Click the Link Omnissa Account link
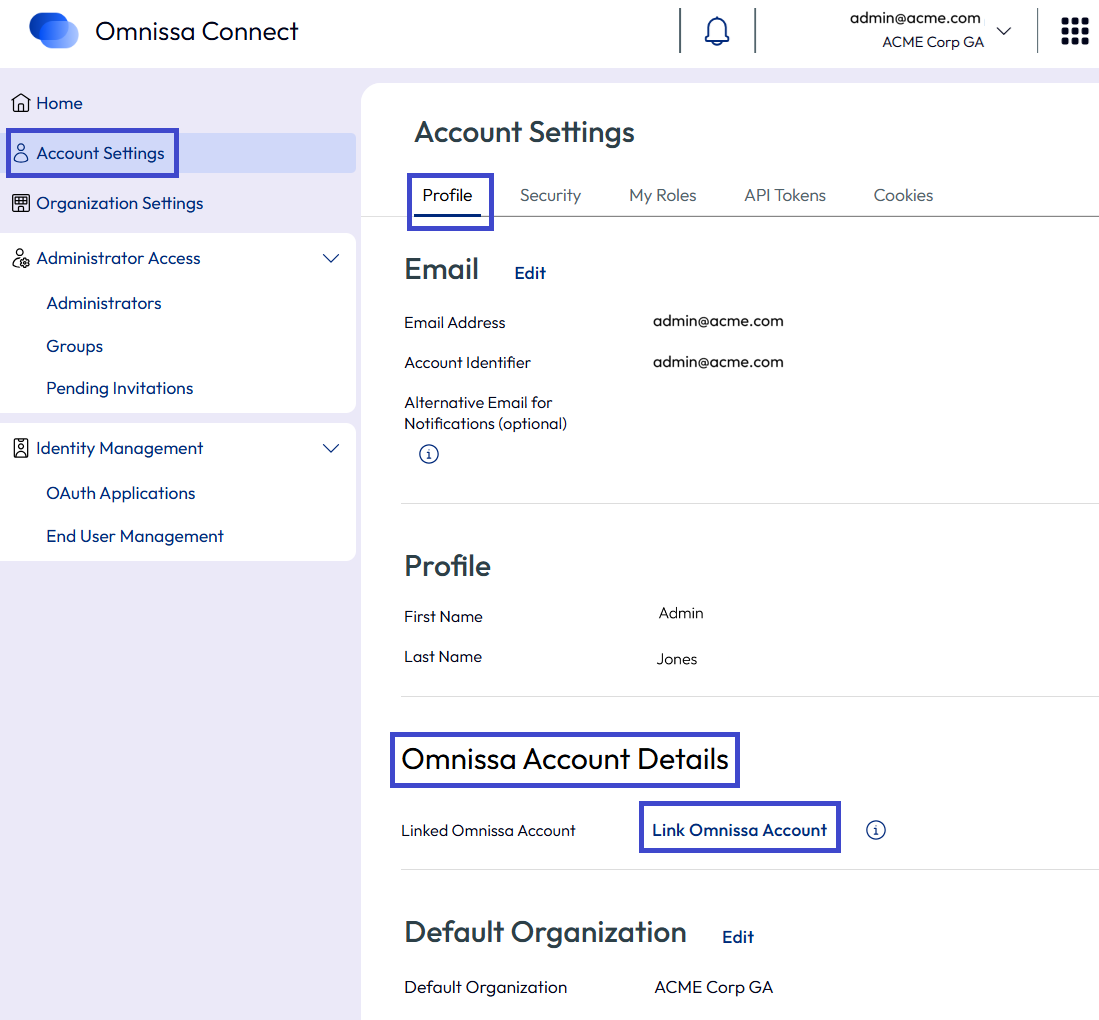The width and height of the screenshot is (1099, 1020). [739, 830]
